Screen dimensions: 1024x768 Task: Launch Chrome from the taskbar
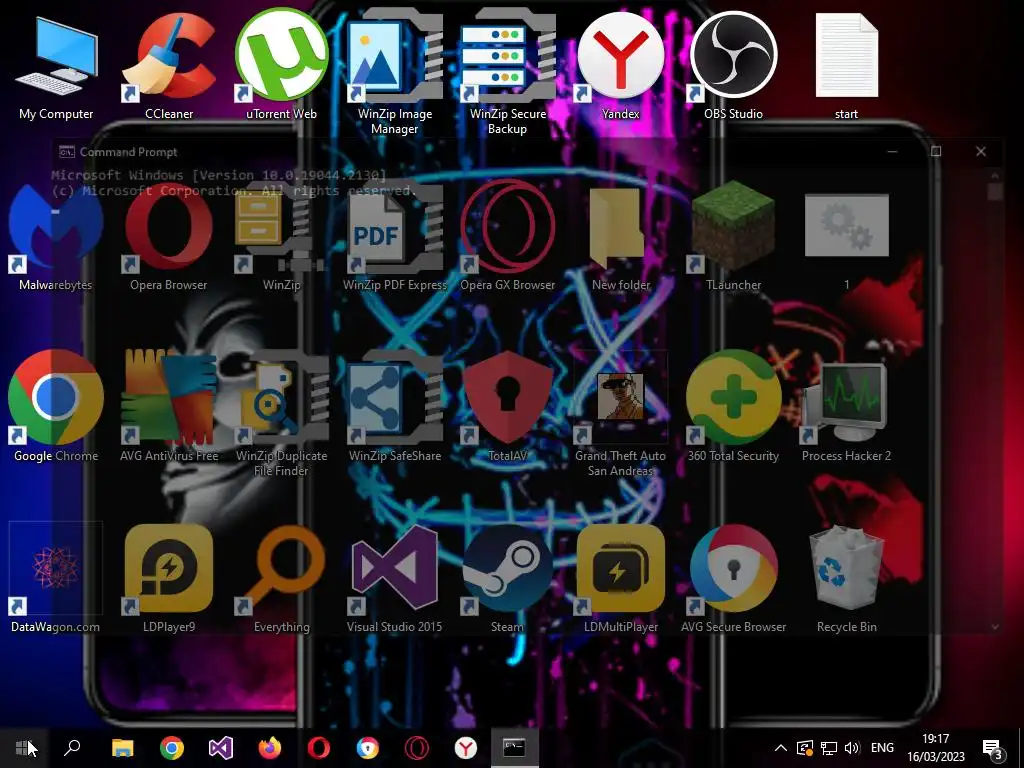171,748
